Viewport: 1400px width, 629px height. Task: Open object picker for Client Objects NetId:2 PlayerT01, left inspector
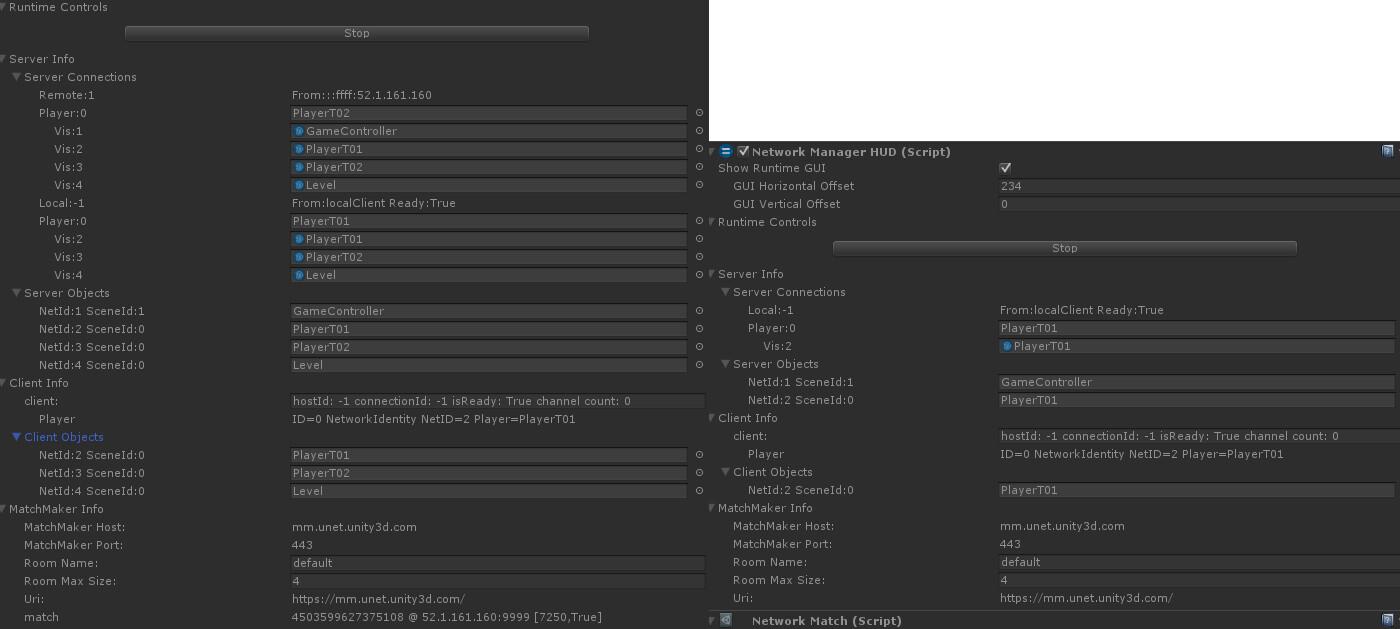(699, 455)
